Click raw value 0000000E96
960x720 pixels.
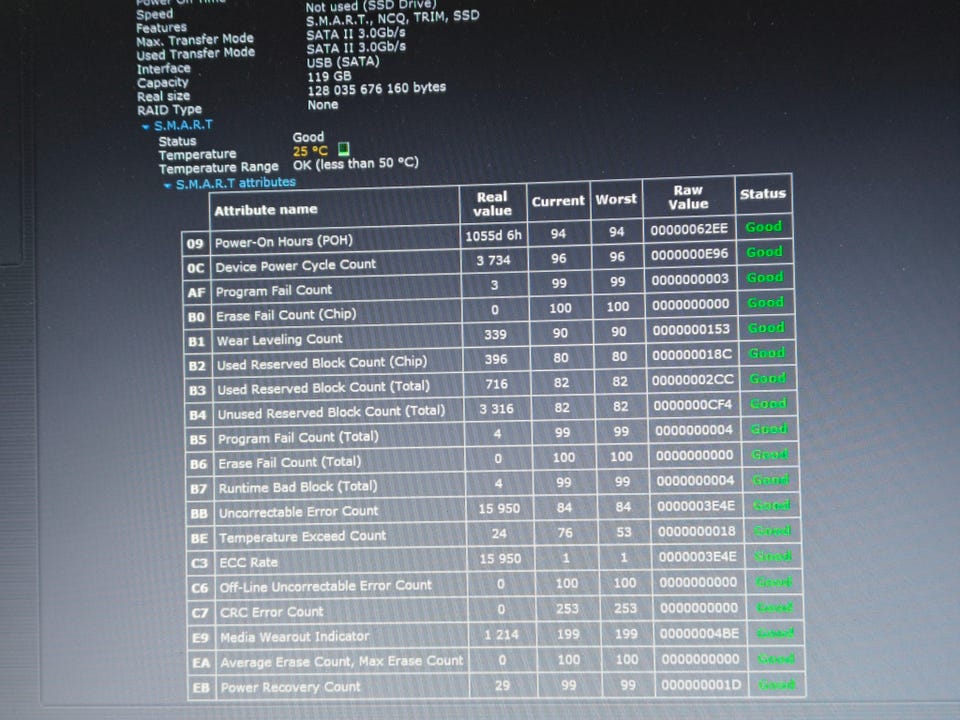tap(689, 254)
